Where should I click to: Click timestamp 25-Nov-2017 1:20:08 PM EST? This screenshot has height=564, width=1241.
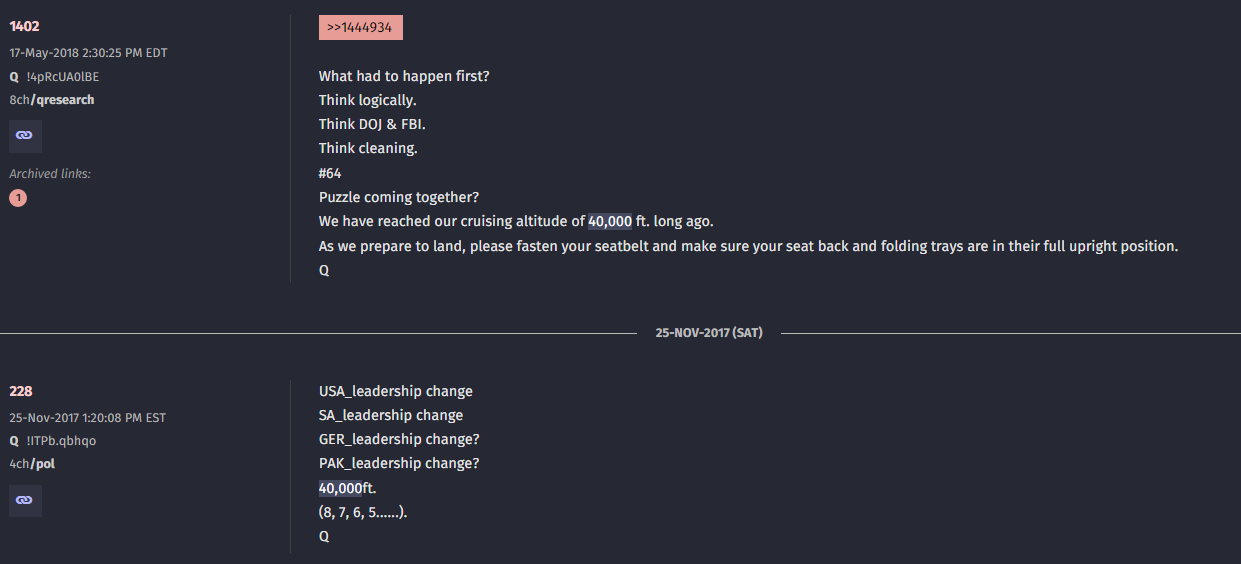pyautogui.click(x=88, y=417)
